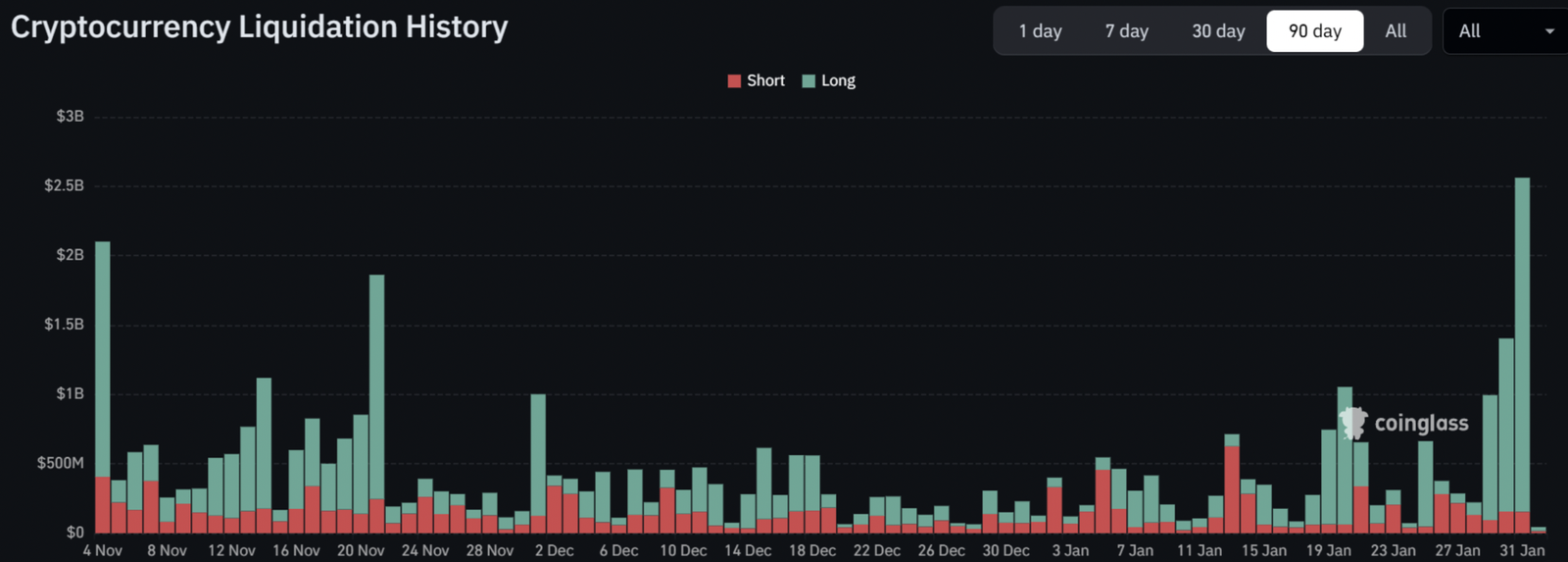Click the tall 20 Nov spike bar
Viewport: 1568px width, 562px height.
coord(376,392)
